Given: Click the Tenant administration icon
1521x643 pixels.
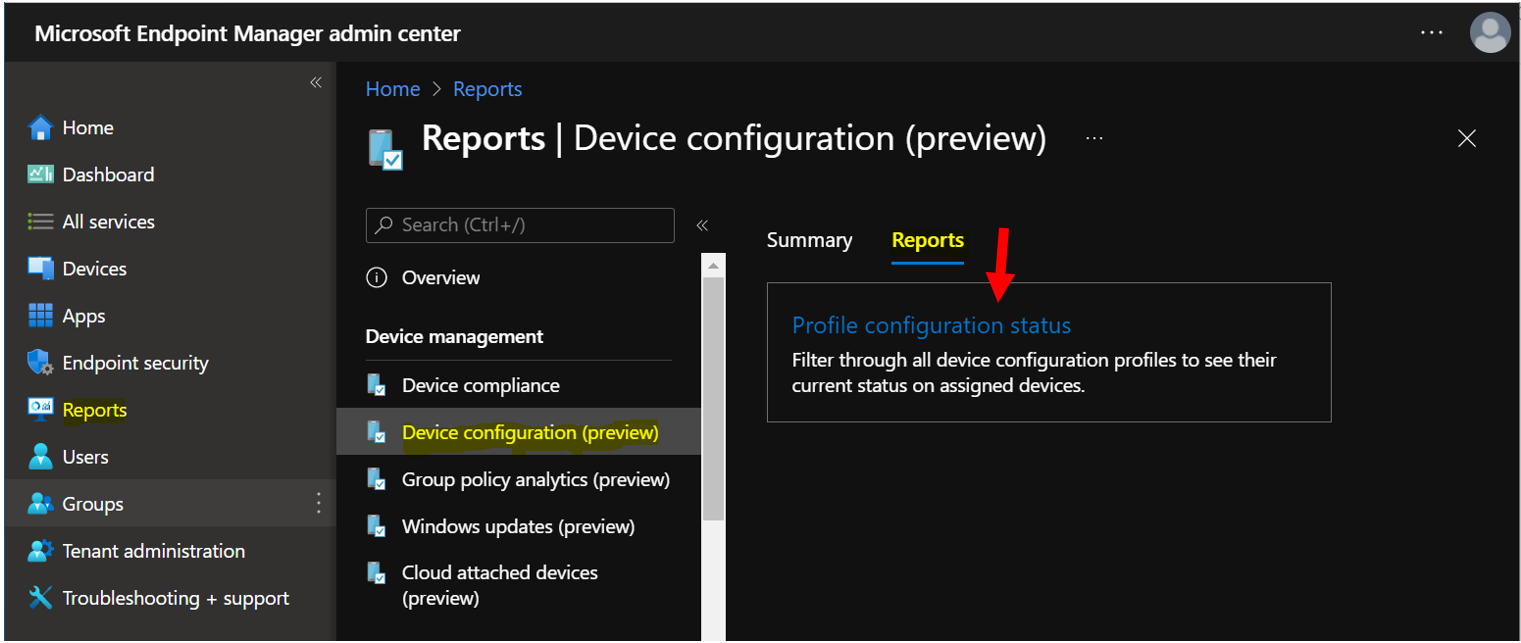Looking at the screenshot, I should pos(40,550).
